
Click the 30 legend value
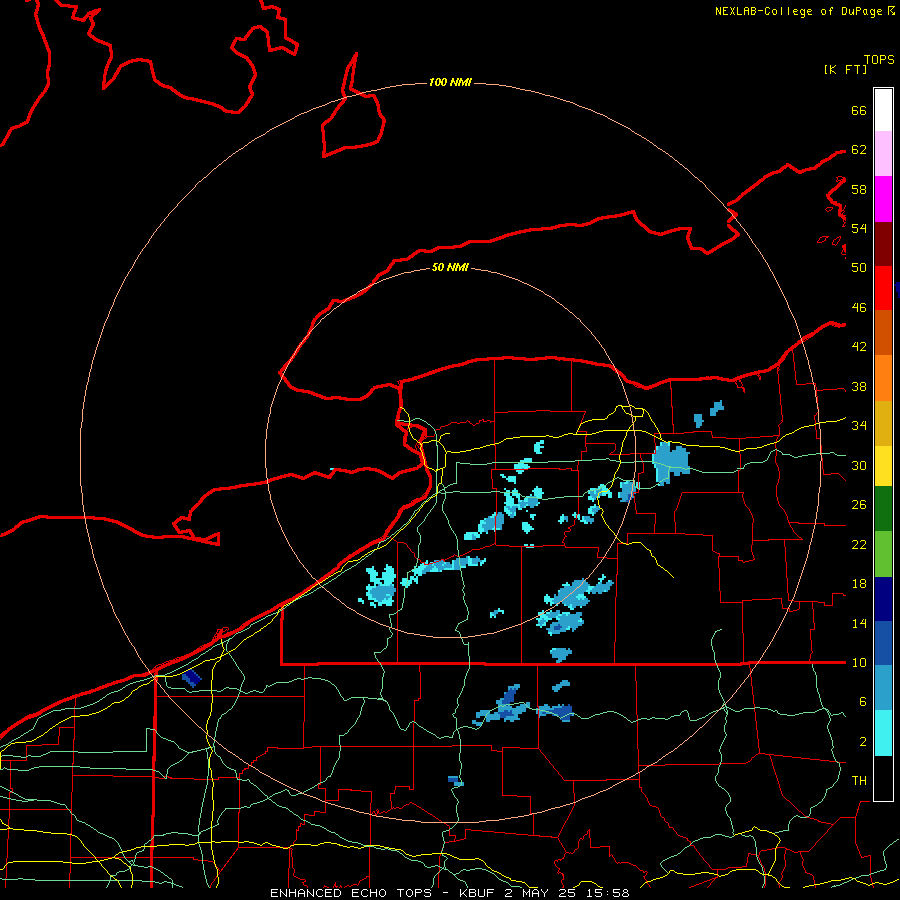coord(859,465)
